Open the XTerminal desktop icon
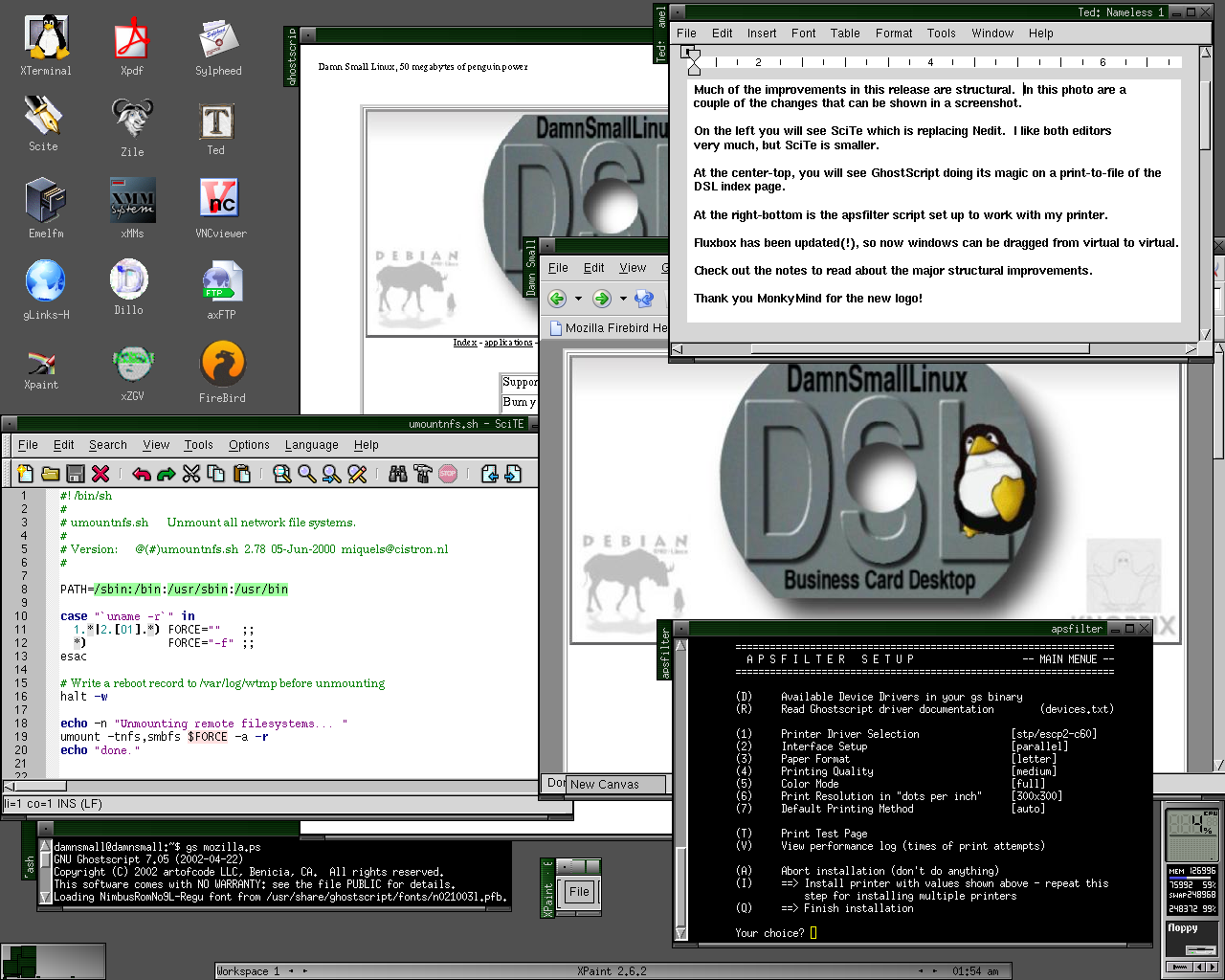This screenshot has width=1225, height=980. pyautogui.click(x=46, y=45)
